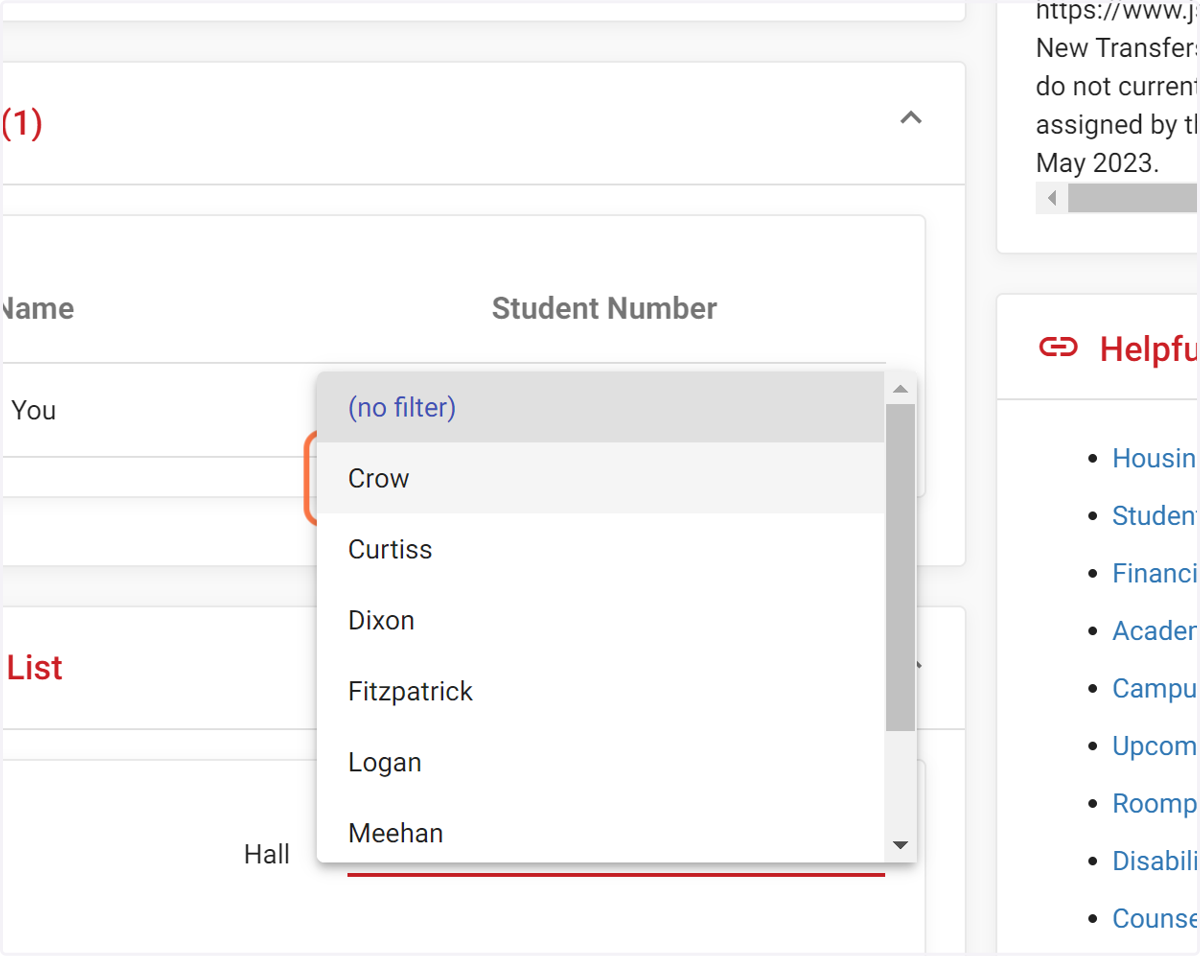Click the Helpful links chain icon
This screenshot has height=956, width=1200.
point(1058,347)
